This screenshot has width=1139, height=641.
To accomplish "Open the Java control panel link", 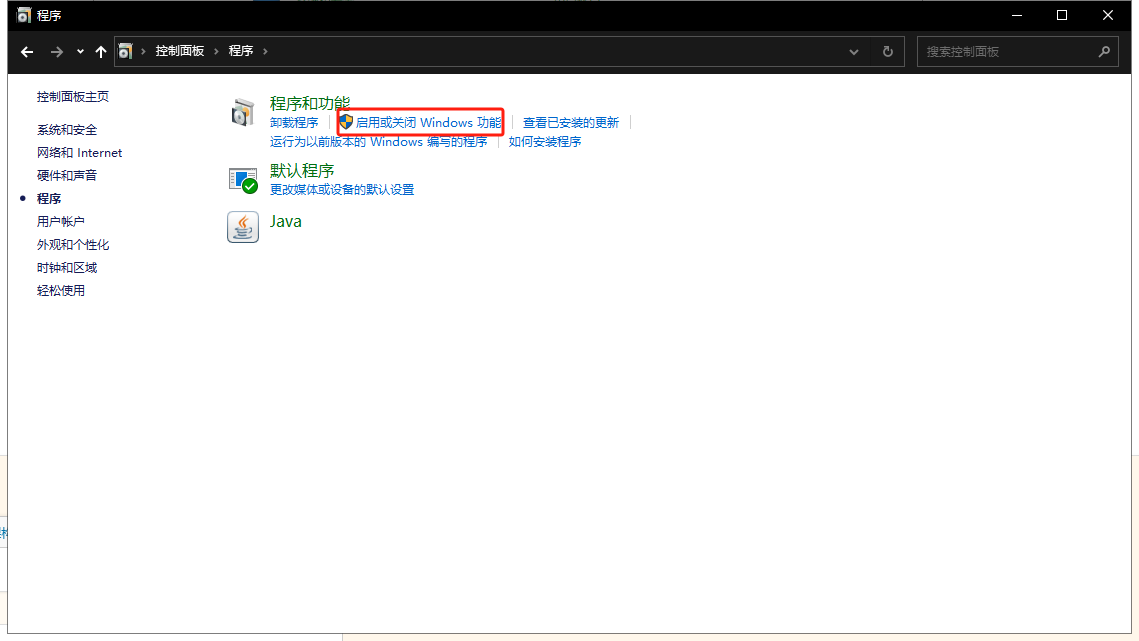I will pos(285,222).
